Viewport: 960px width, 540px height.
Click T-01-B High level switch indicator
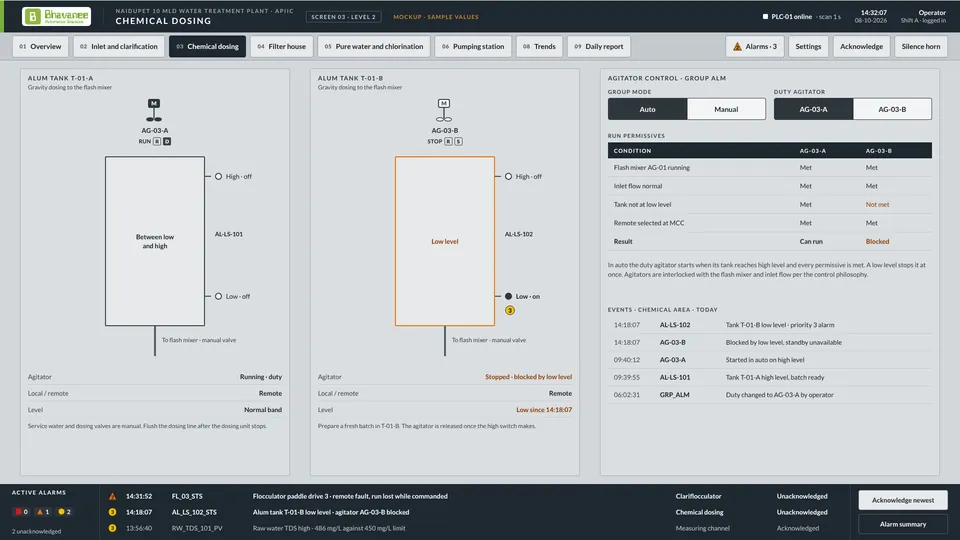coord(508,176)
